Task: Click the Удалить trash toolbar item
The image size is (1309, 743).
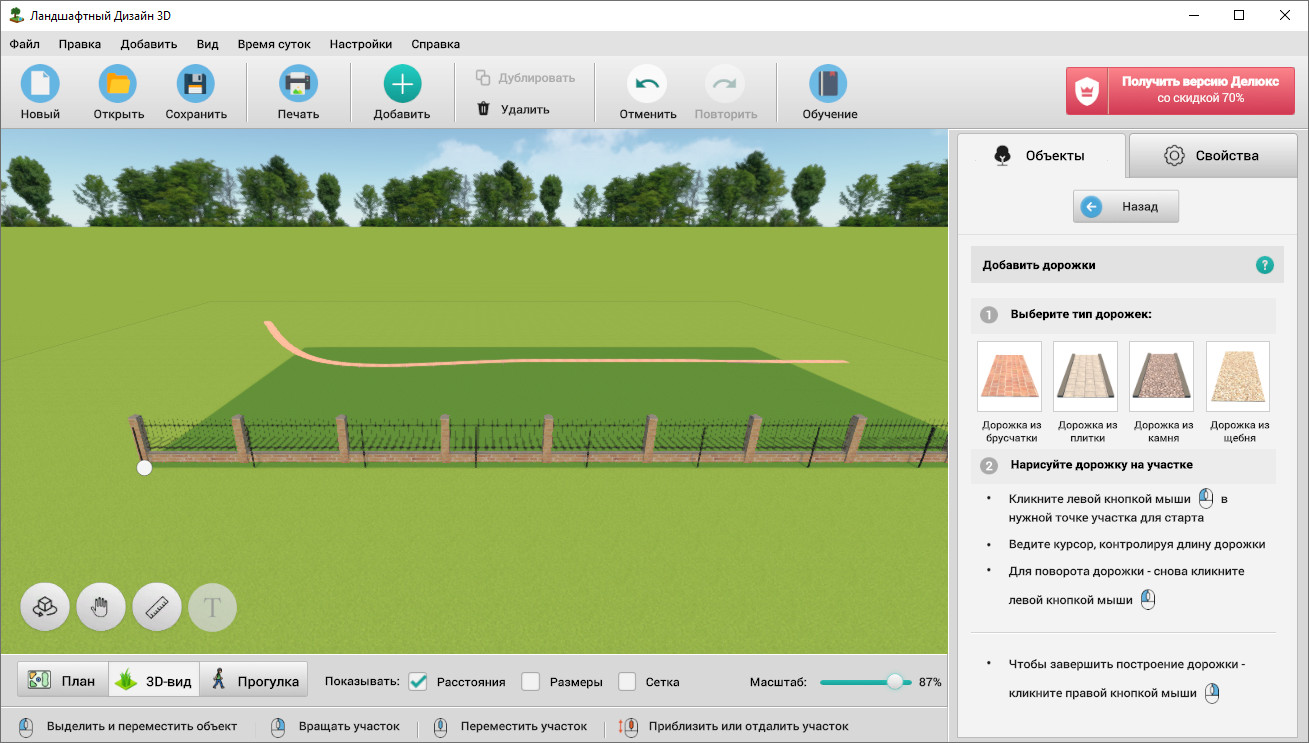Action: click(x=513, y=110)
